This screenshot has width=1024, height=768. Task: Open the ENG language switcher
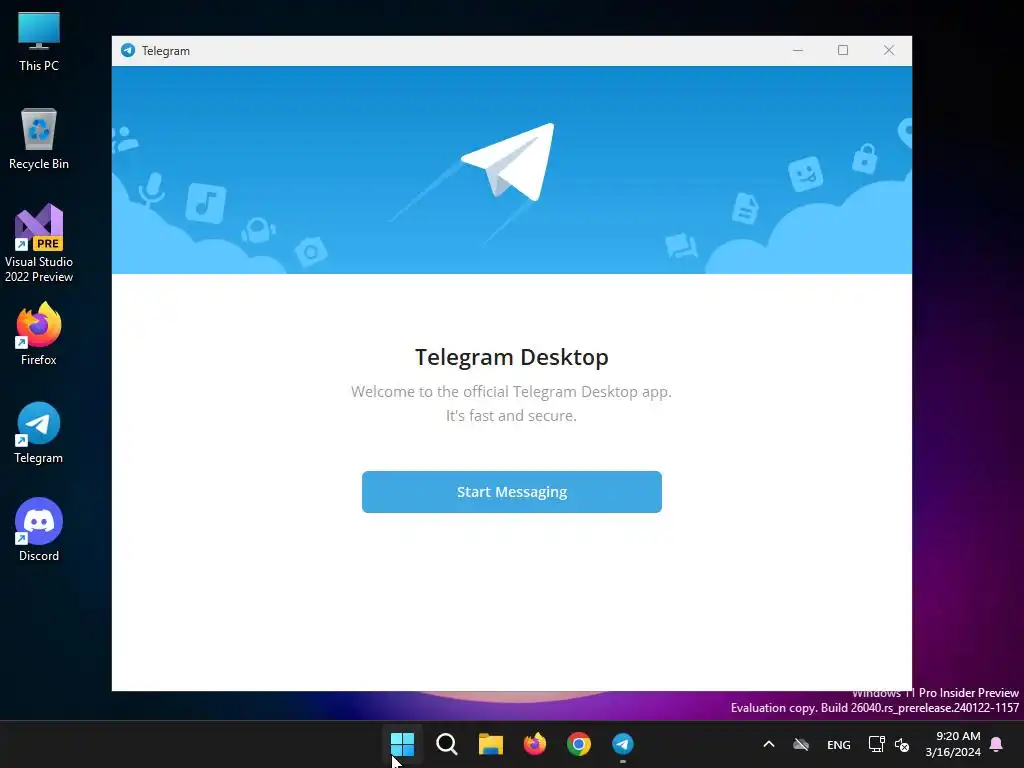839,744
